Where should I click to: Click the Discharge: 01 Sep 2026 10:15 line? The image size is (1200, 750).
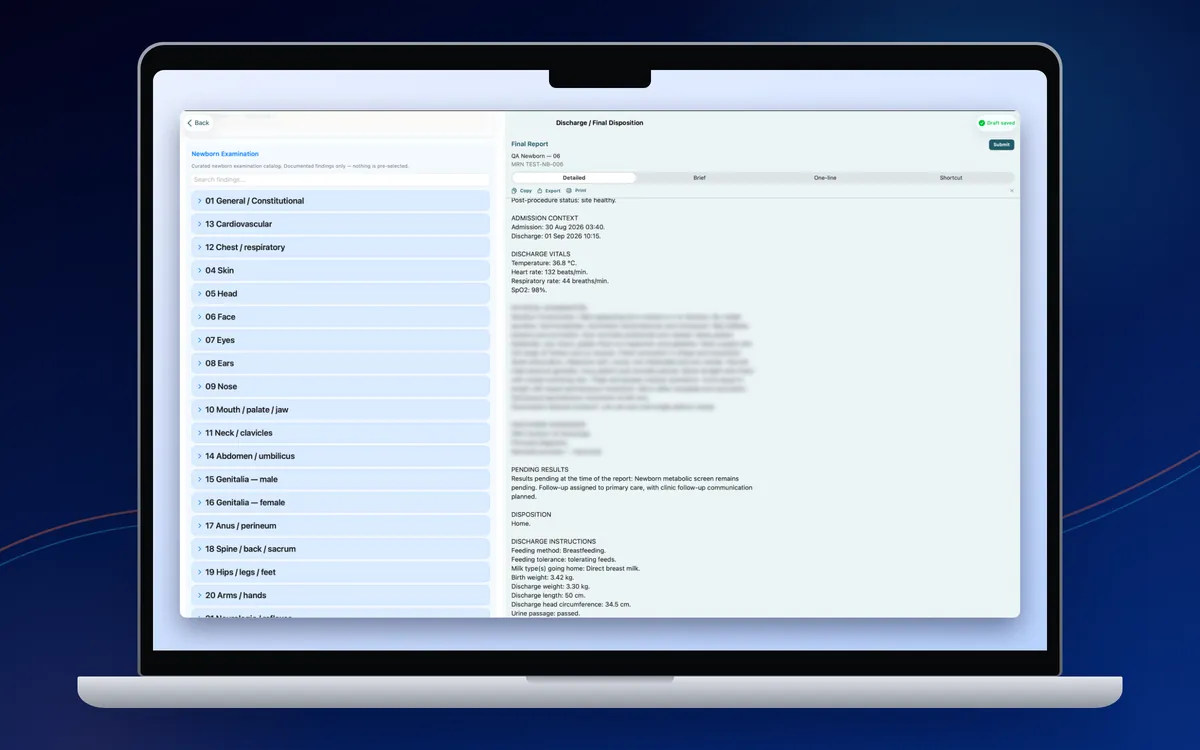556,236
